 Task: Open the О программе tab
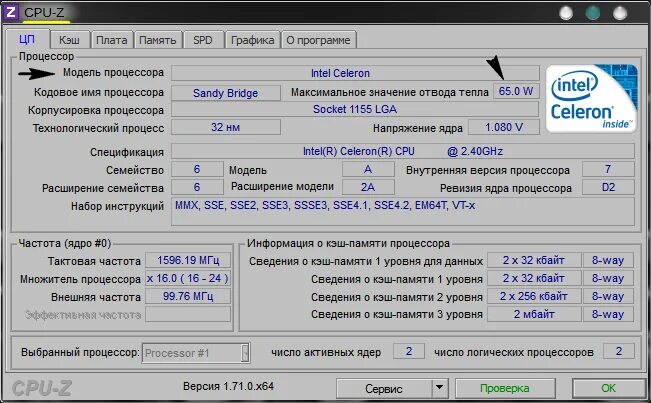[x=318, y=40]
